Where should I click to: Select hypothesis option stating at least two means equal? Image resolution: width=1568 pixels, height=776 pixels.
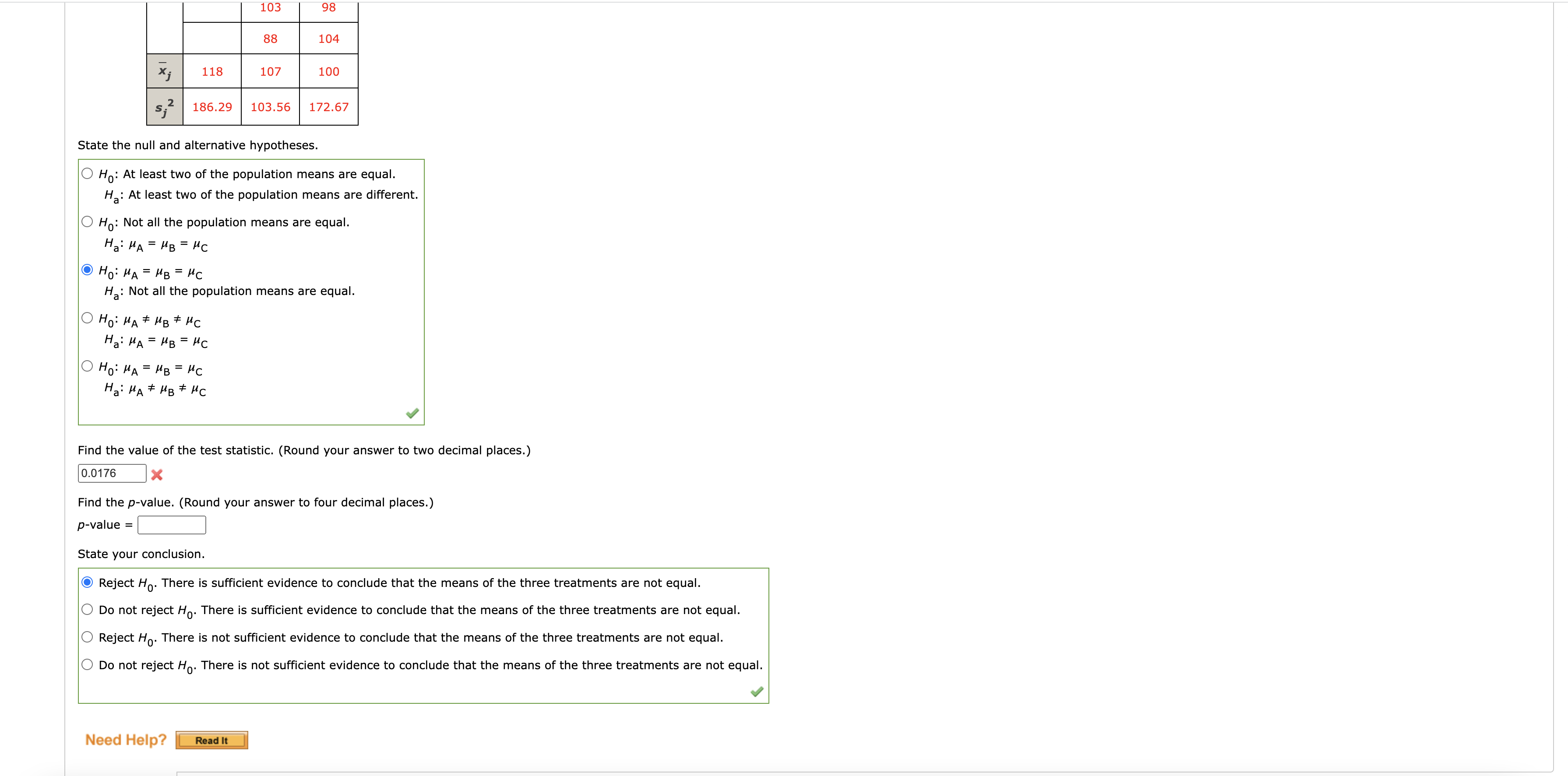(x=87, y=173)
